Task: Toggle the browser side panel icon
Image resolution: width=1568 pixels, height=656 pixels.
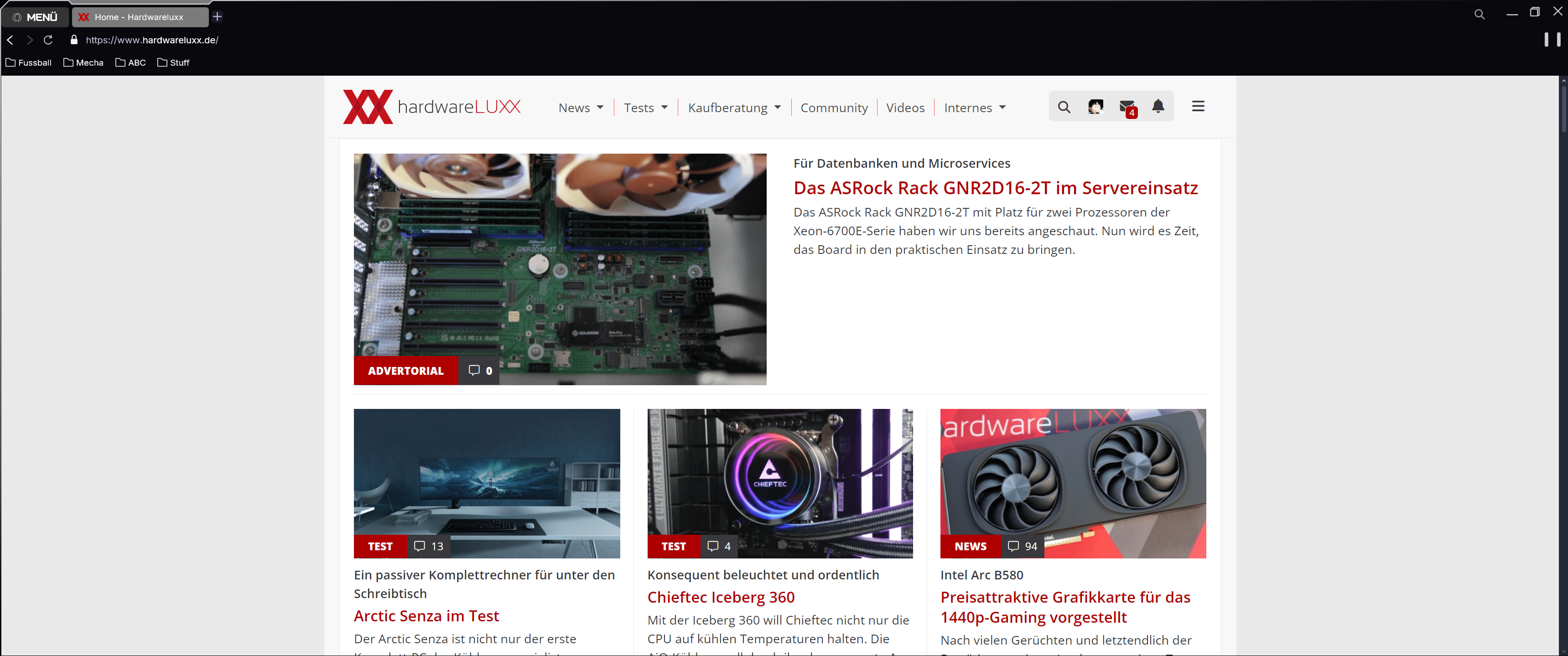Action: (x=1552, y=40)
